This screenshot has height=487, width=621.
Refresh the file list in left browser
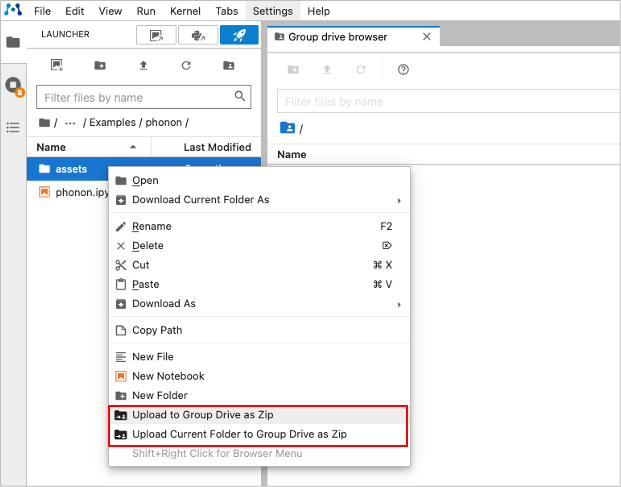(186, 66)
